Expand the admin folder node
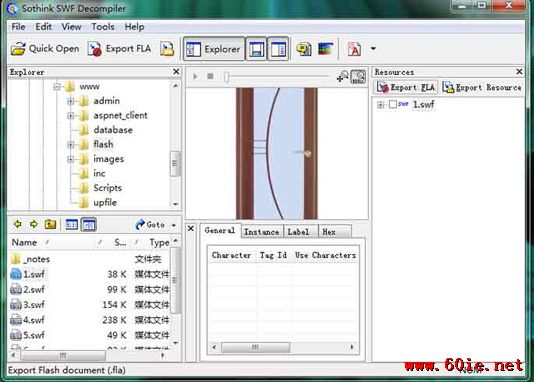Screen dimensions: 534x382 [70, 101]
